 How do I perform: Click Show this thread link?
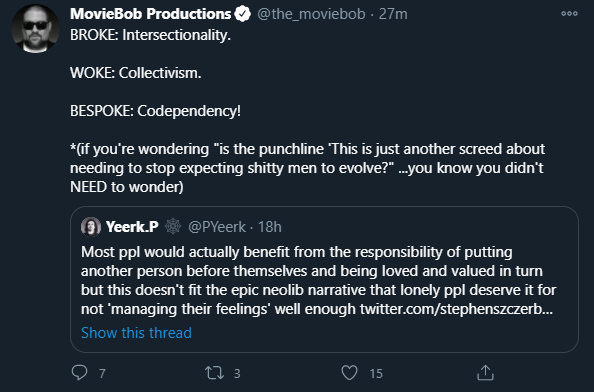pos(136,333)
